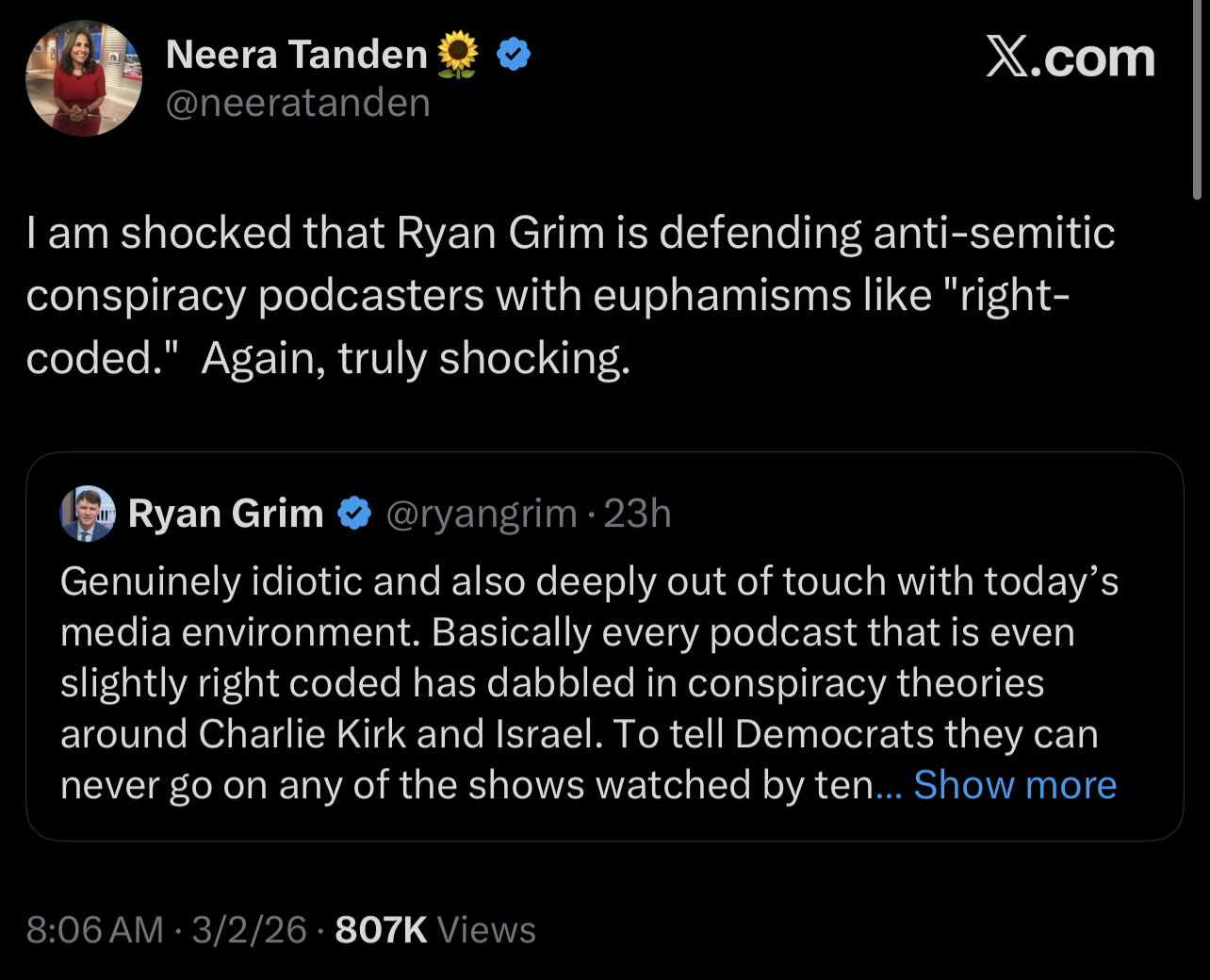Open the Neera Tanden display name
This screenshot has width=1210, height=980.
297,55
